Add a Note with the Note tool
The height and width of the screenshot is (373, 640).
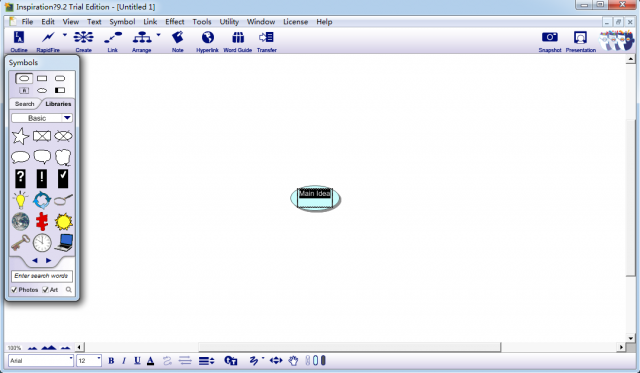point(177,41)
